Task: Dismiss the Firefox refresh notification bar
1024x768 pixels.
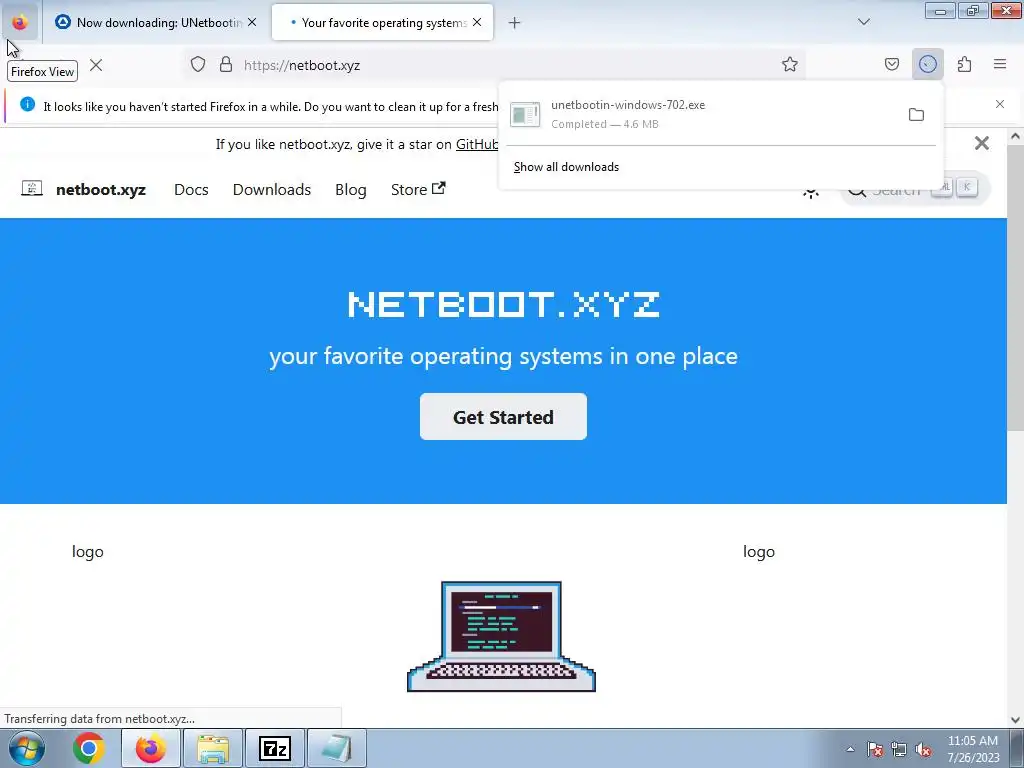Action: (1000, 104)
